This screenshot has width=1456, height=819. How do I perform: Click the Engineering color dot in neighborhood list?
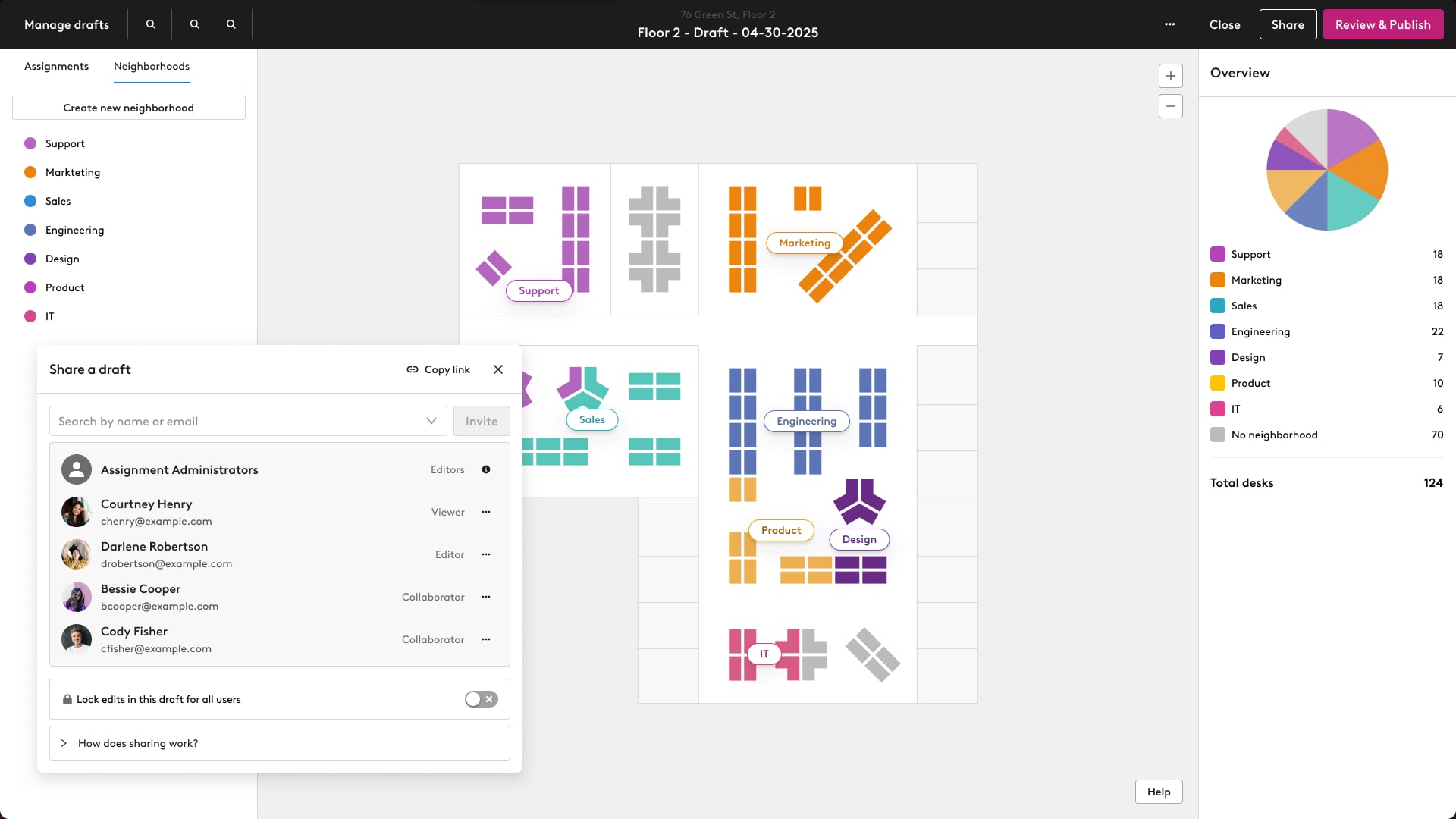30,230
